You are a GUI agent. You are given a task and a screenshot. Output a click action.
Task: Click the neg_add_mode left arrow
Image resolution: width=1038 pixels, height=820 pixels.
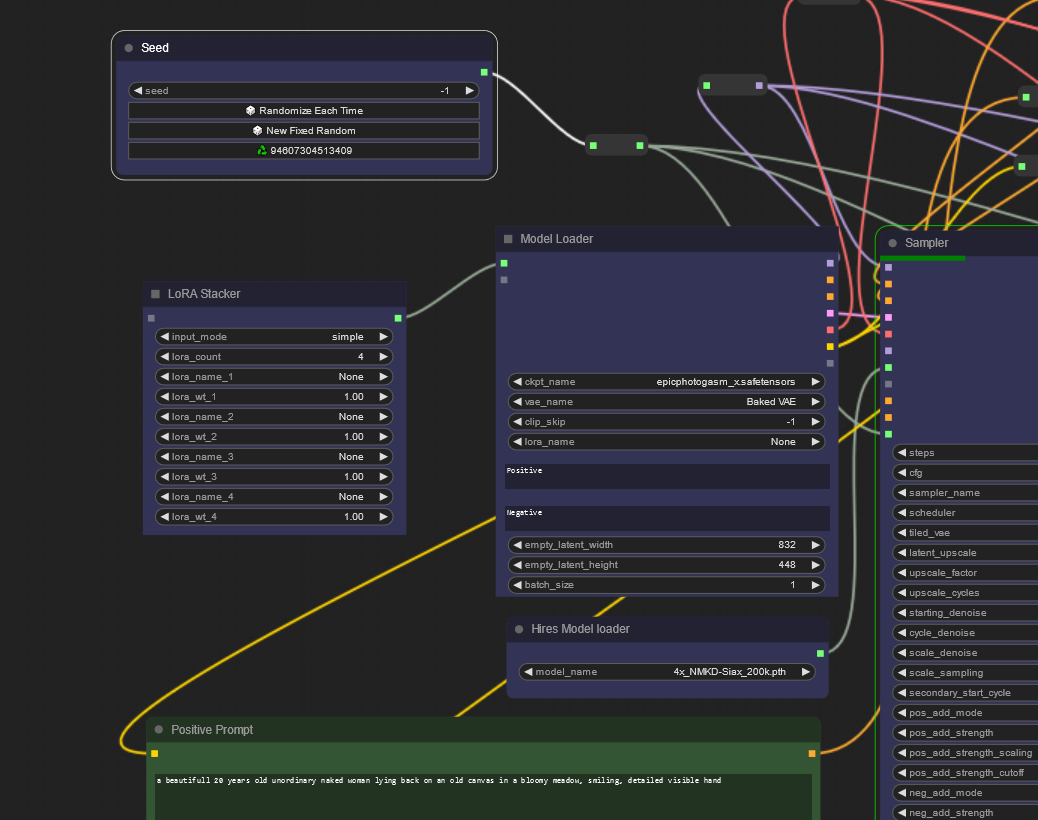click(x=902, y=793)
